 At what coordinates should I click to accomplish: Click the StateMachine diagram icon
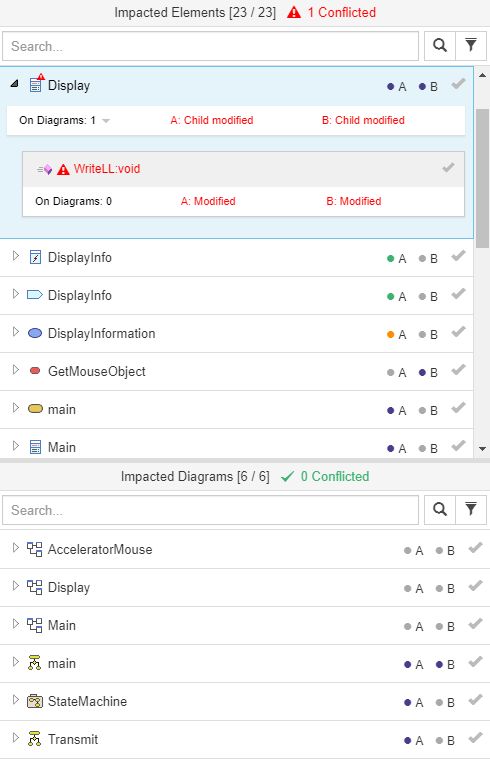coord(35,701)
